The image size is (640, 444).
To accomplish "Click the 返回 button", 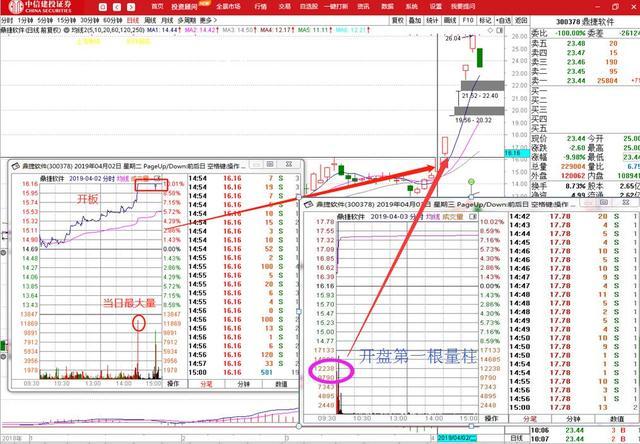I will click(521, 20).
